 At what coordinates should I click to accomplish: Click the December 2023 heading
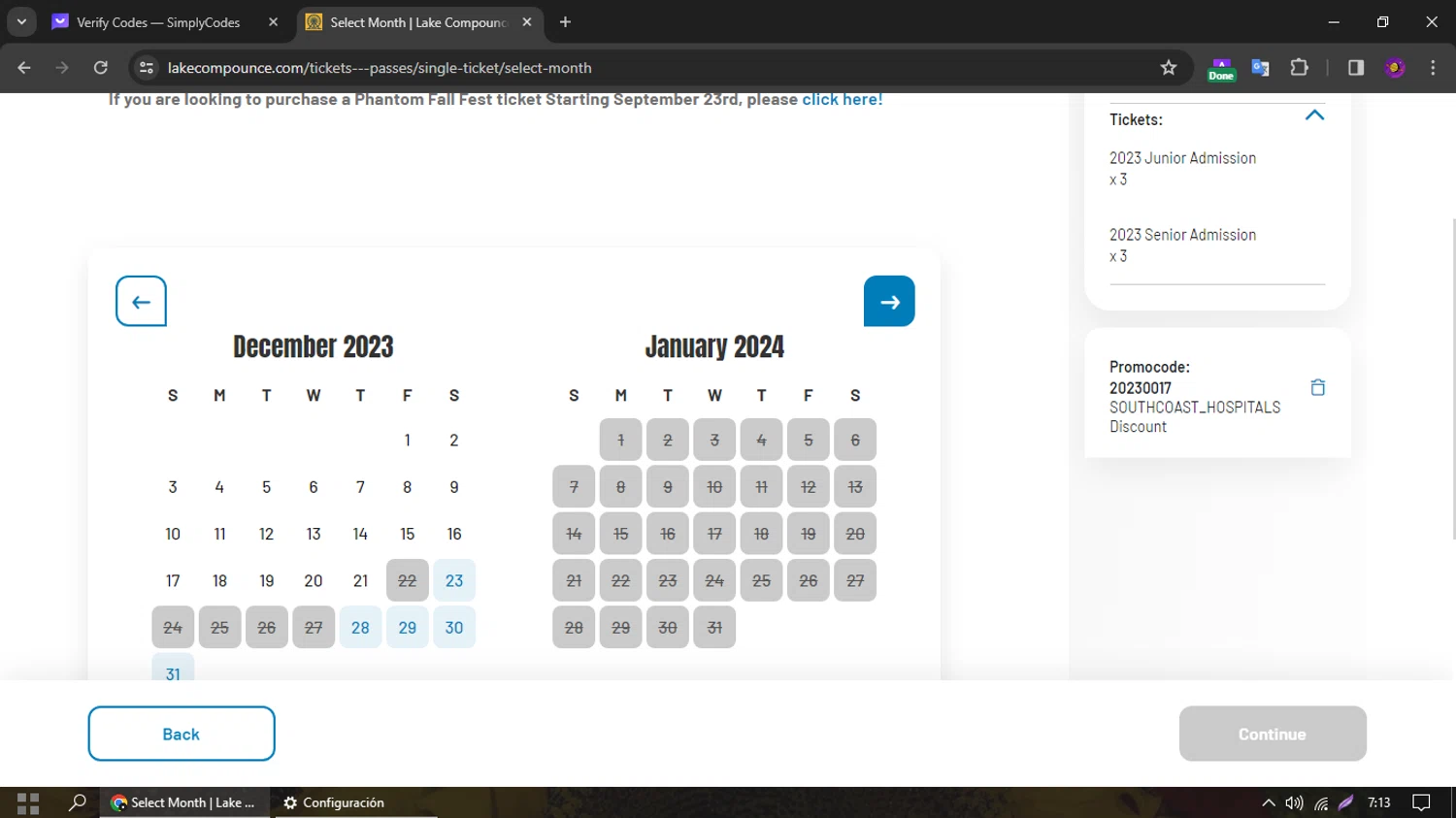(314, 346)
